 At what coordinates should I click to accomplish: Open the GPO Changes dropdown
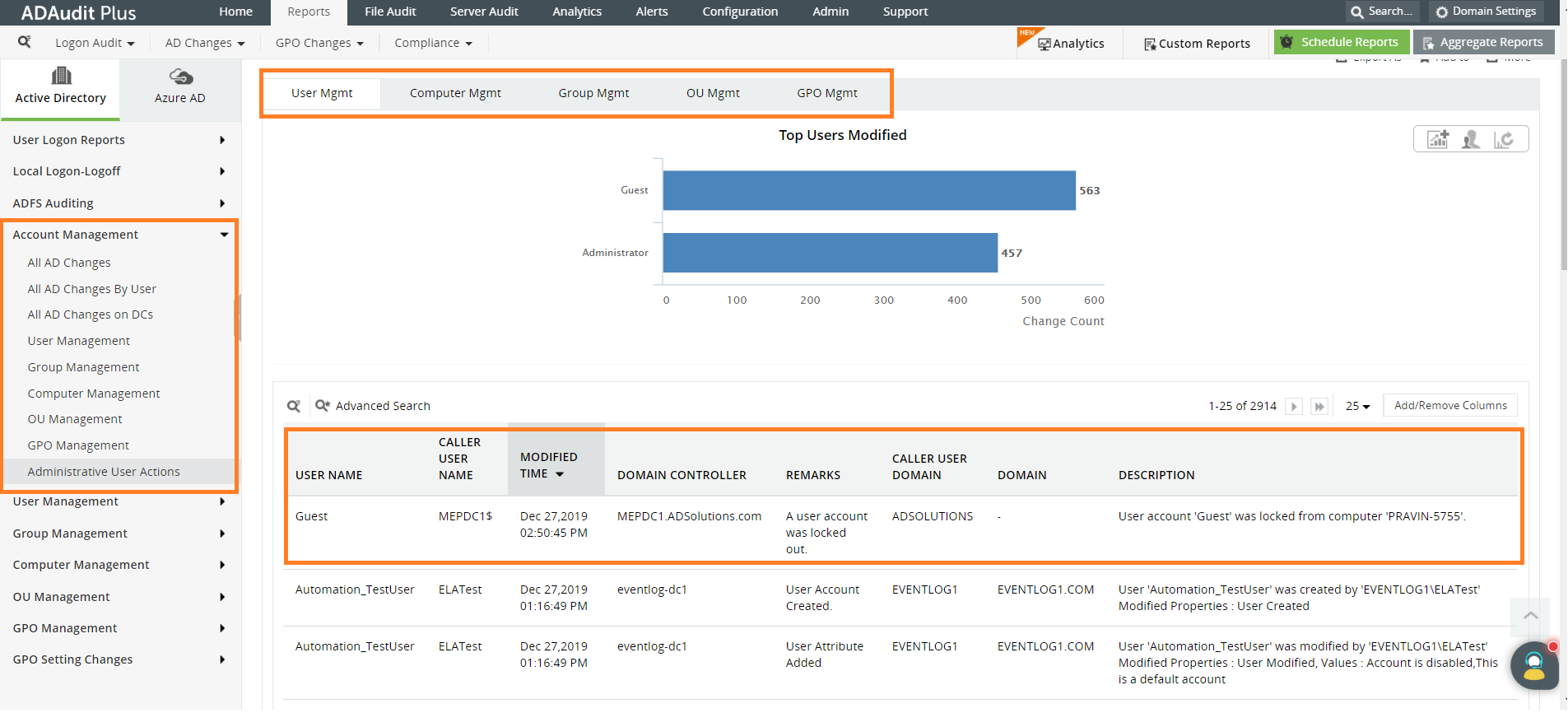(319, 43)
